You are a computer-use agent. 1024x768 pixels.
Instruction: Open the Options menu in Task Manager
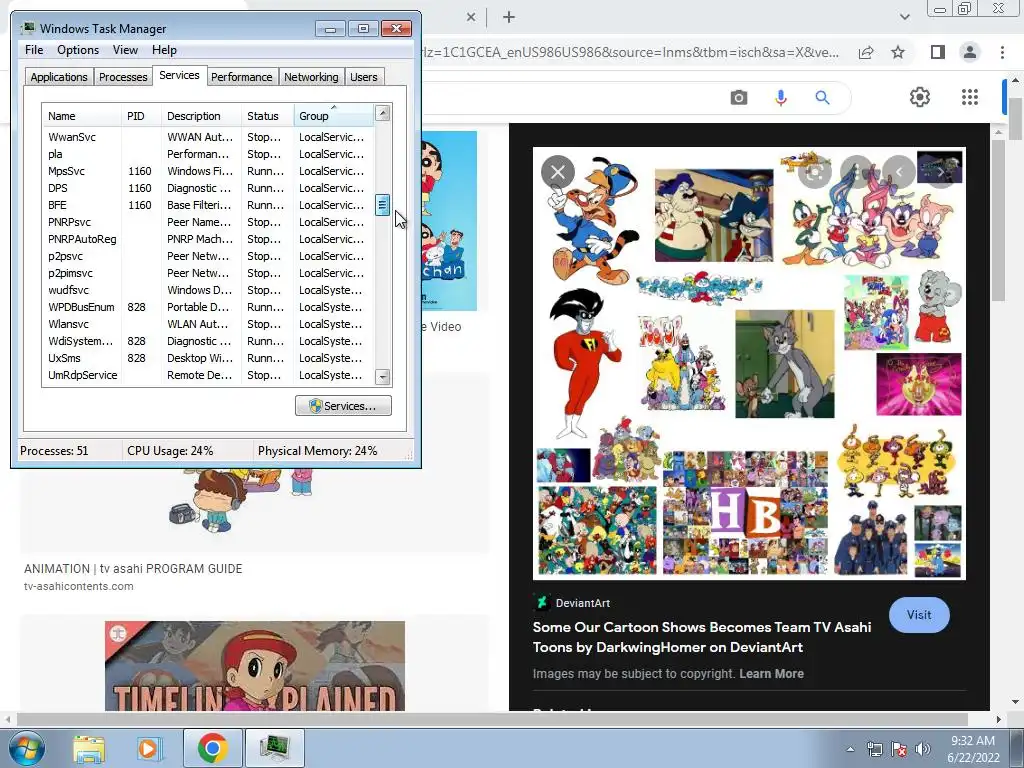coord(78,50)
